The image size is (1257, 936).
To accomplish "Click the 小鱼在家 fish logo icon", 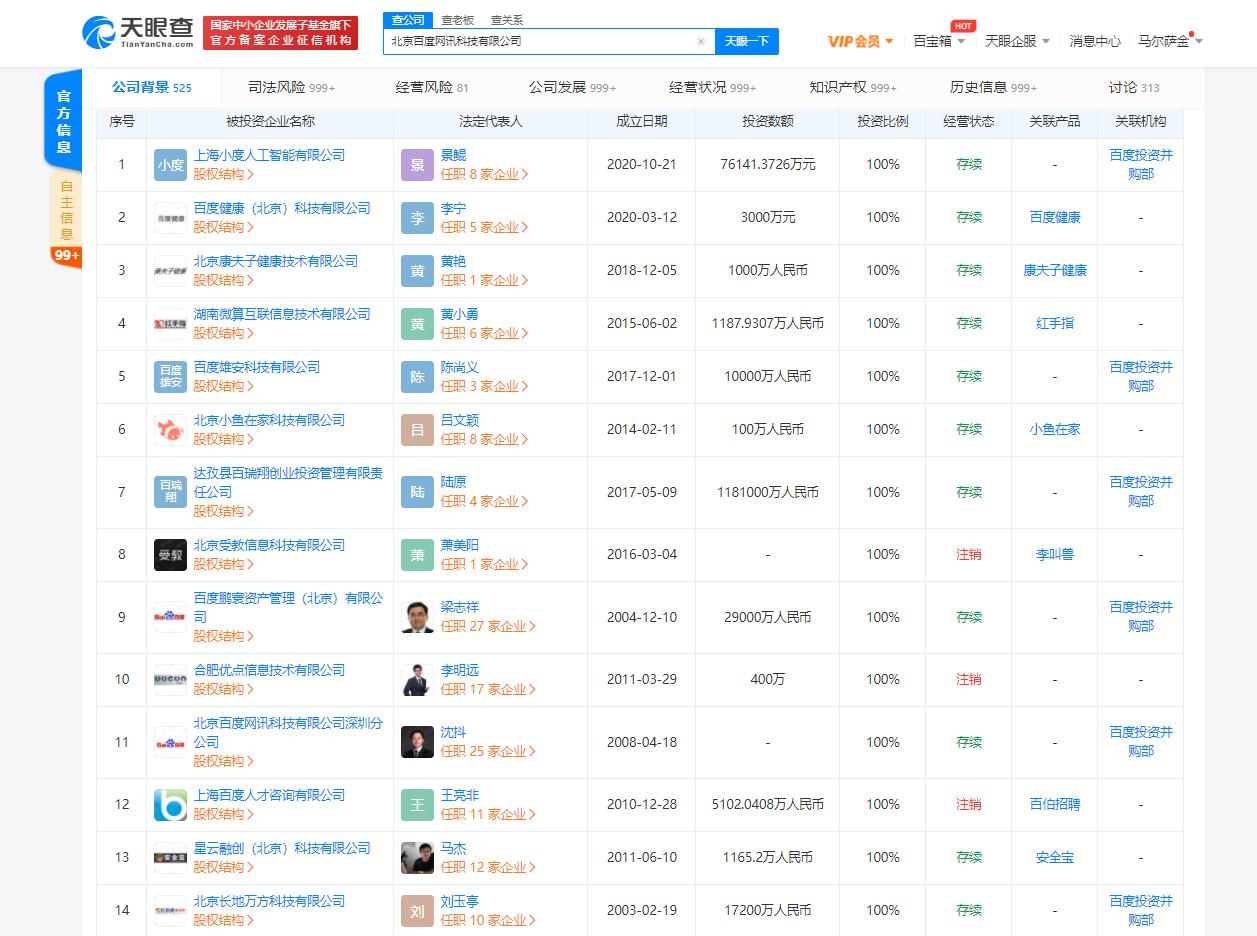I will coord(170,430).
